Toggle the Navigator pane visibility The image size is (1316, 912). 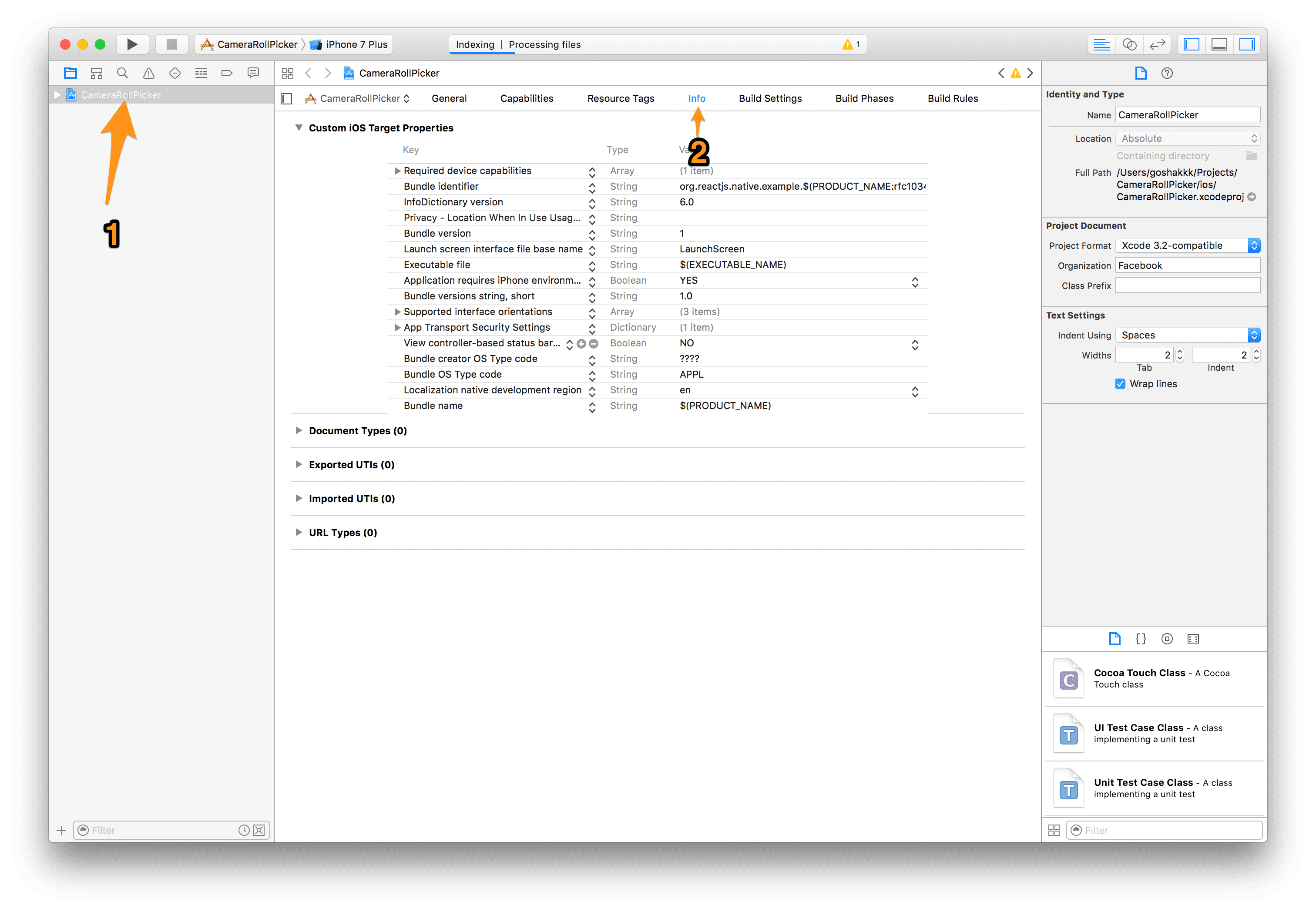tap(1192, 44)
